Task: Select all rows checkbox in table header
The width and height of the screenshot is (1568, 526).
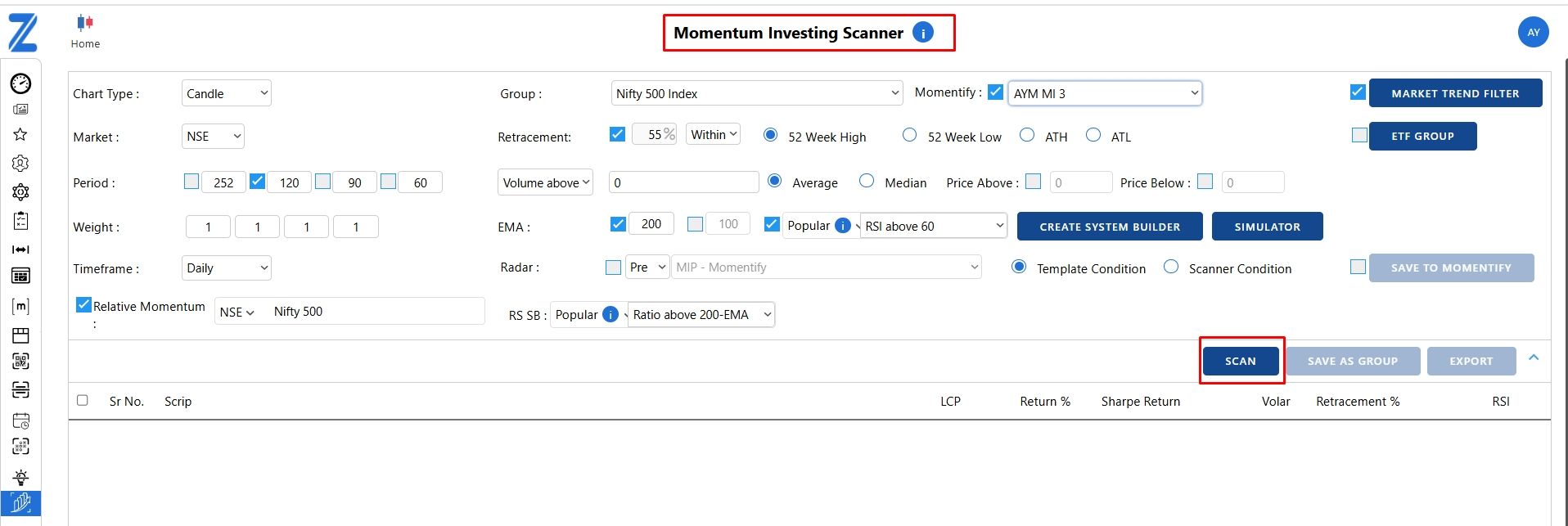Action: coord(82,400)
